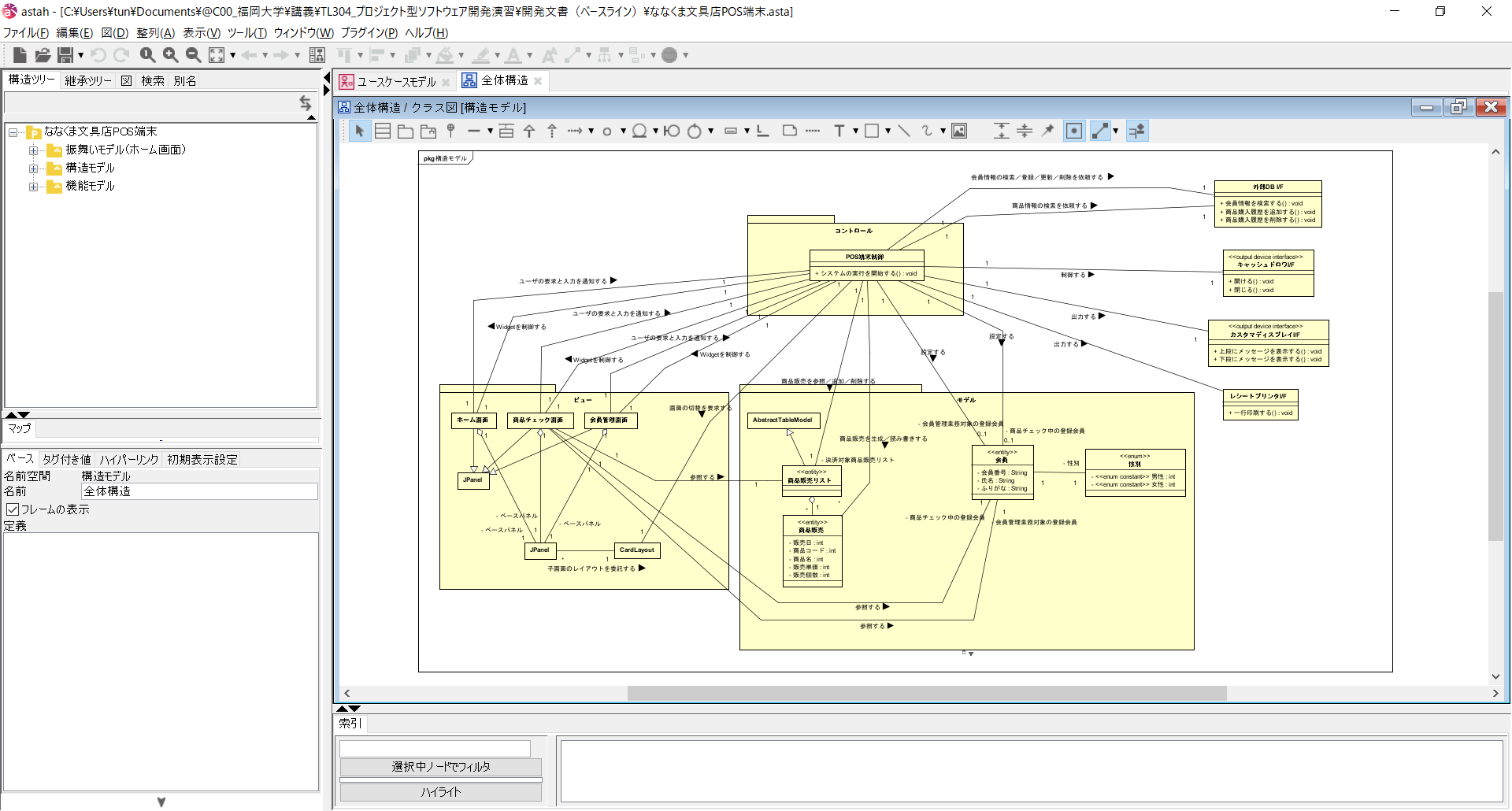This screenshot has width=1512, height=811.
Task: Open the 編集(E) menu
Action: [75, 32]
